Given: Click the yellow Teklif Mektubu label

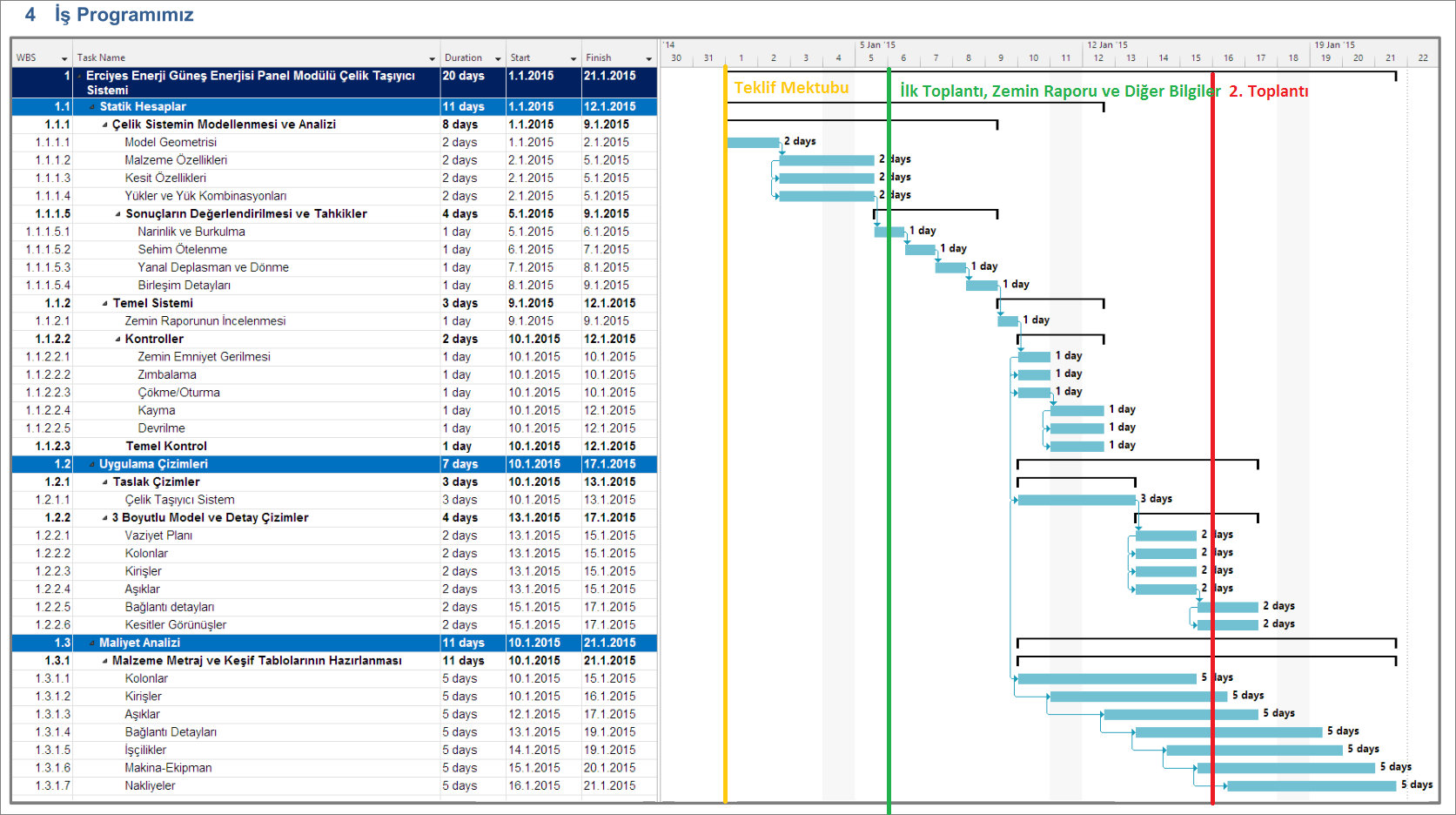Looking at the screenshot, I should (790, 88).
